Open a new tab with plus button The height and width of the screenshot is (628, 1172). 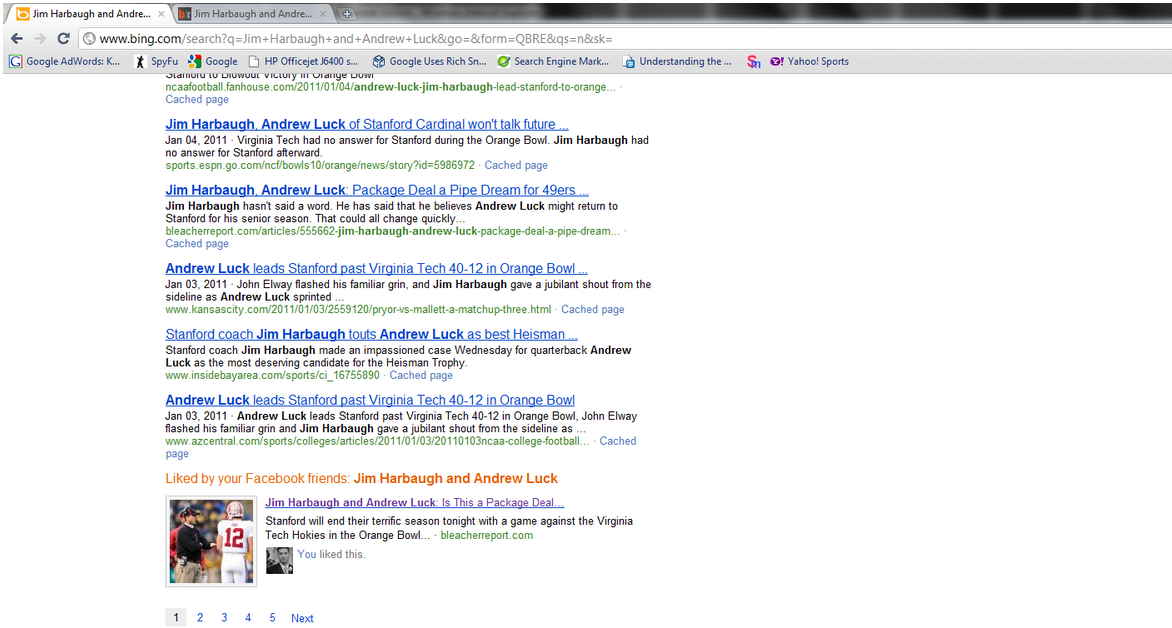point(347,14)
